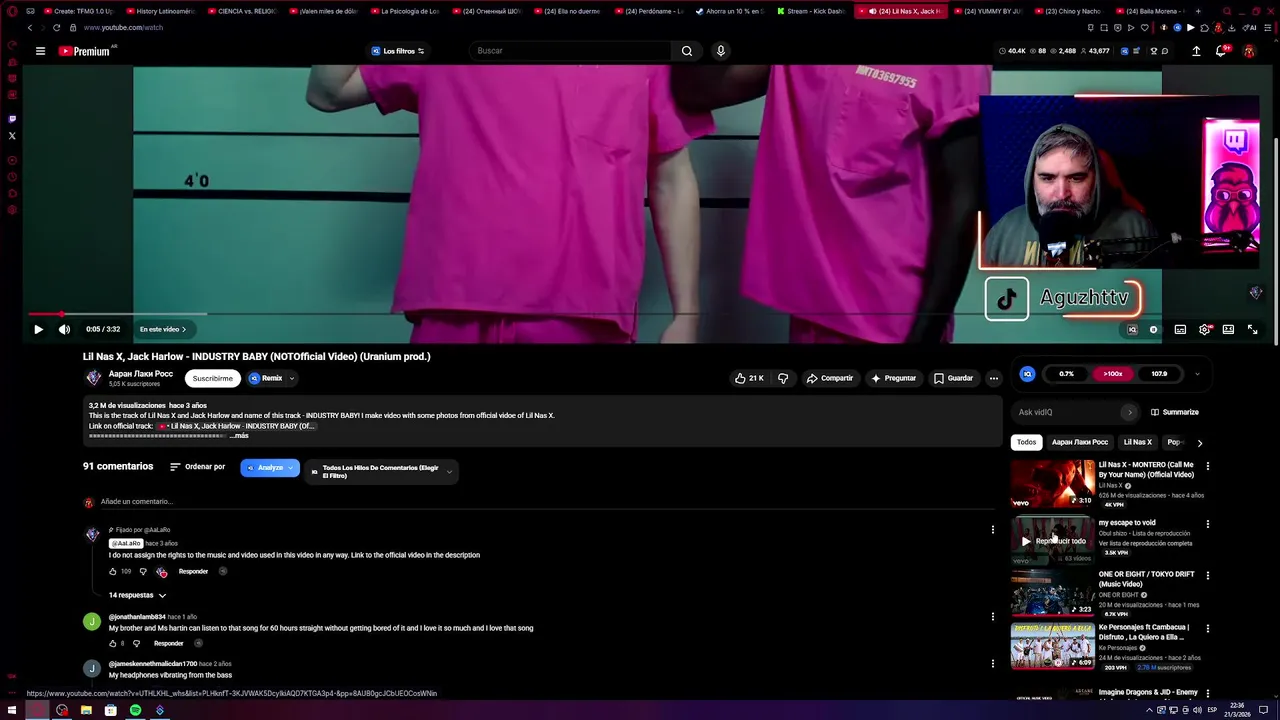Focus the Buscar search box
The width and height of the screenshot is (1280, 720).
click(x=569, y=51)
